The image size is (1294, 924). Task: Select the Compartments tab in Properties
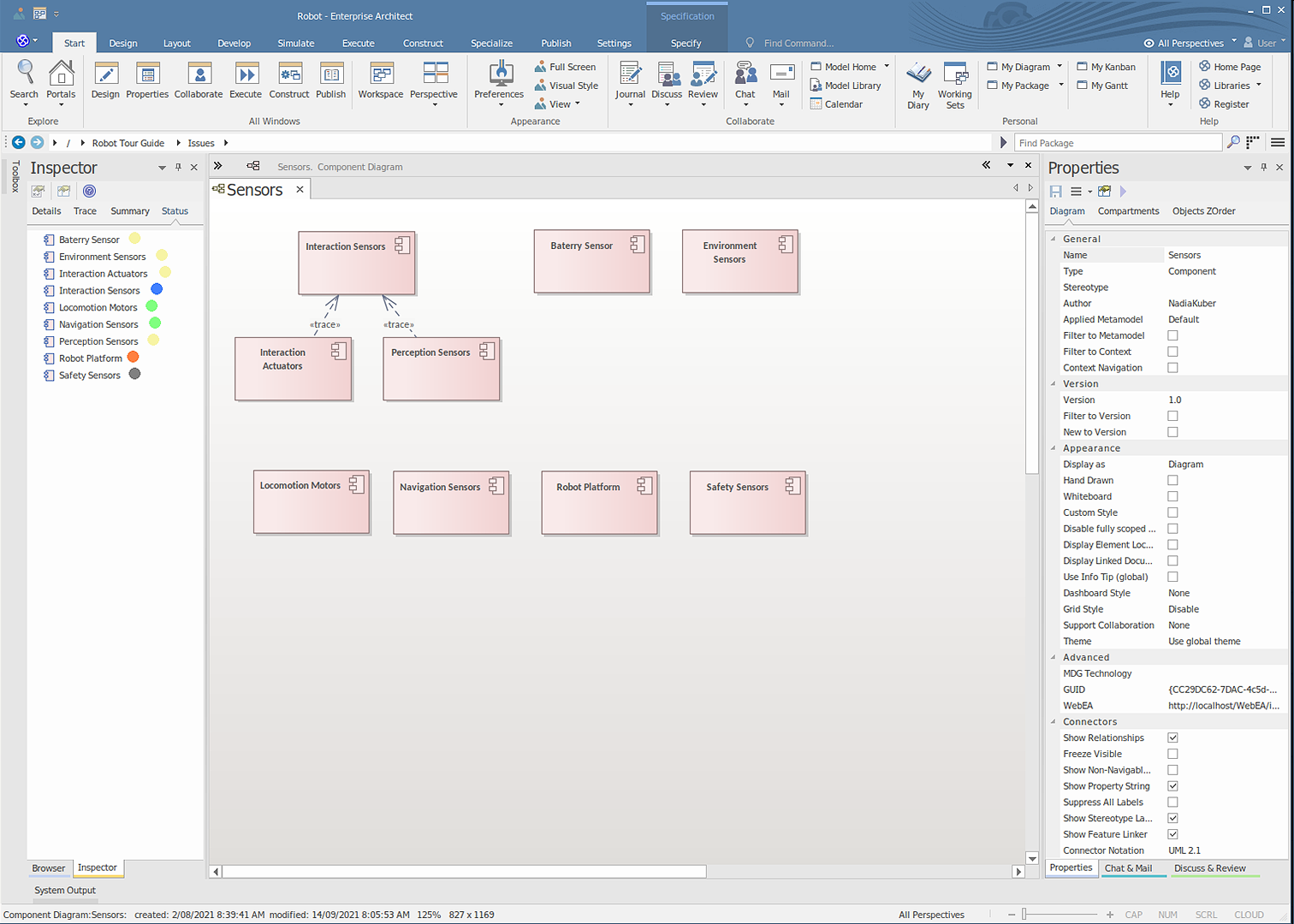(1128, 211)
